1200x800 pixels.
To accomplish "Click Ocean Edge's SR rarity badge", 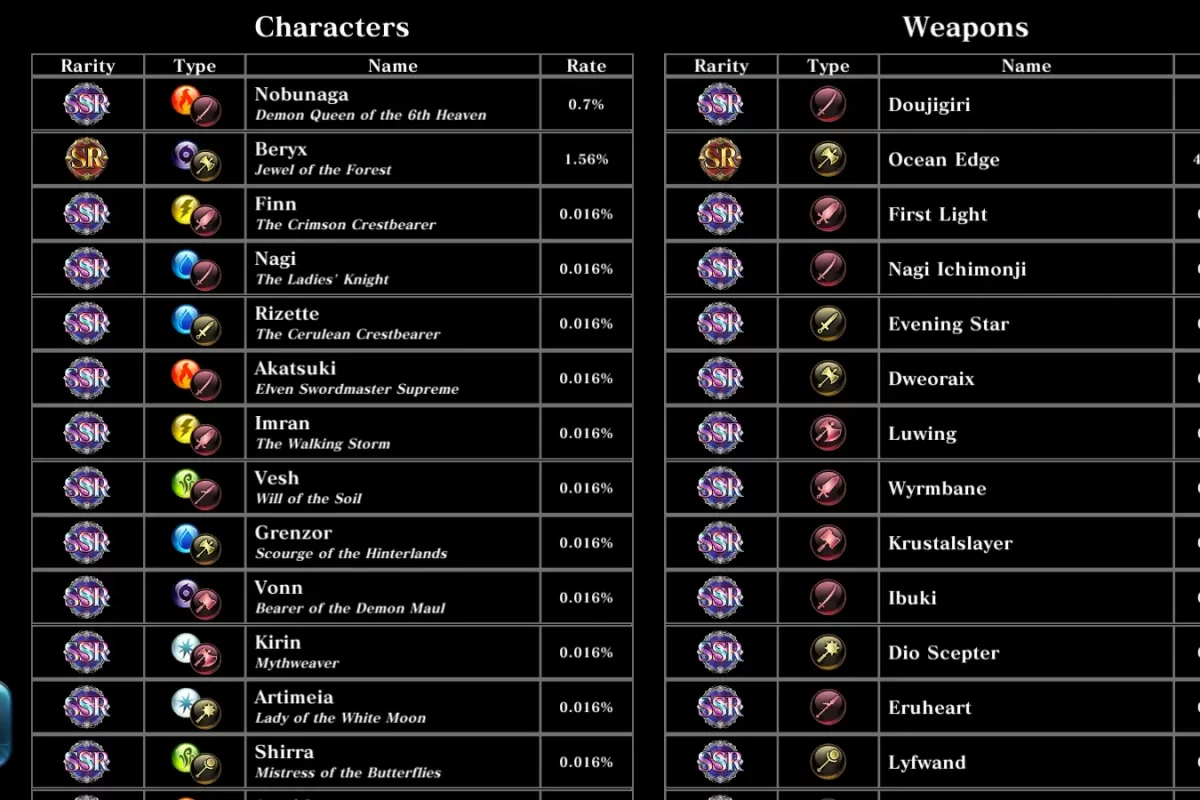I will click(721, 159).
